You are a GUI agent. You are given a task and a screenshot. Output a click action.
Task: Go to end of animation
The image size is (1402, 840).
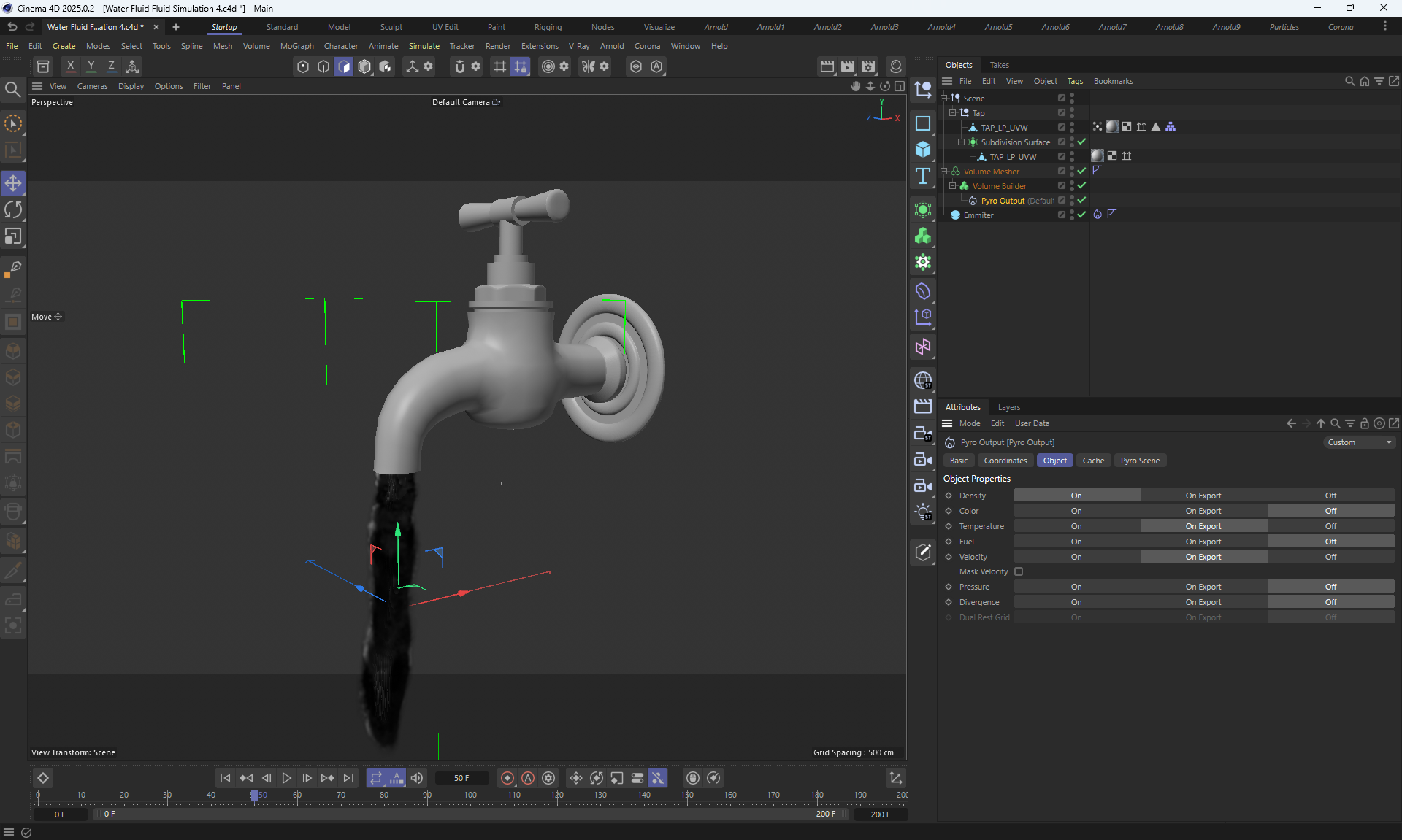pyautogui.click(x=349, y=778)
